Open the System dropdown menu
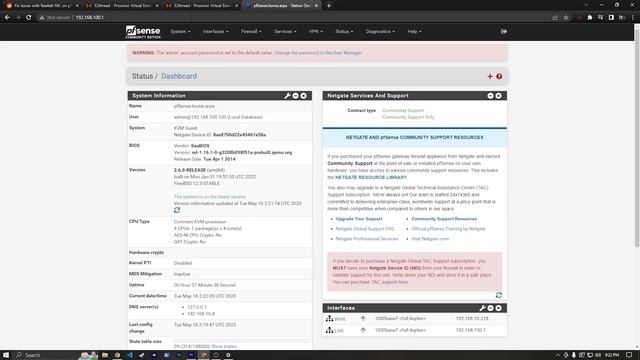640x360 pixels. [180, 31]
